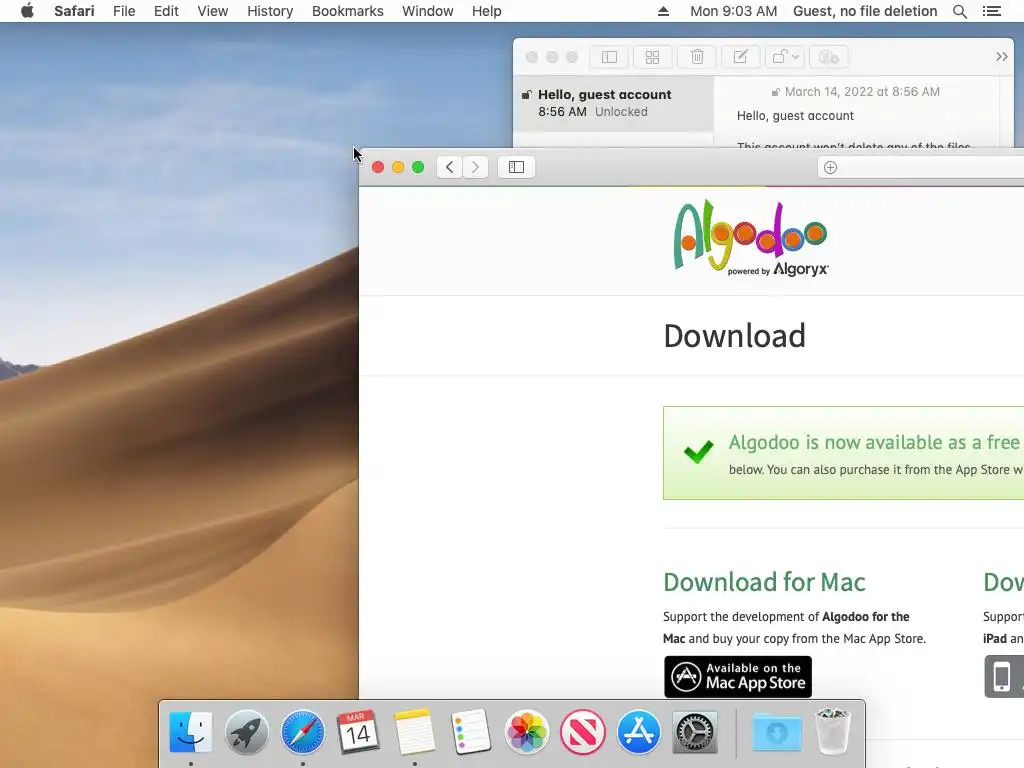
Task: Open the Safari menu
Action: (x=74, y=11)
